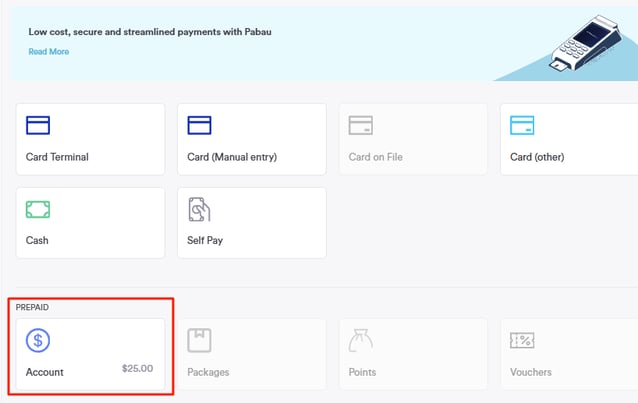Click the greyed Card on File icon
The image size is (638, 403).
pos(360,126)
